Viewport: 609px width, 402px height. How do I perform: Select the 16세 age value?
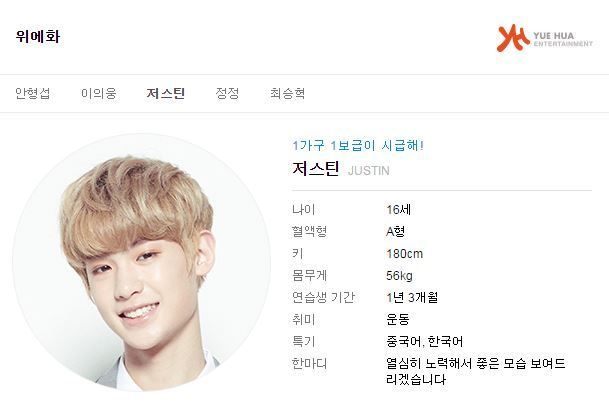(398, 210)
